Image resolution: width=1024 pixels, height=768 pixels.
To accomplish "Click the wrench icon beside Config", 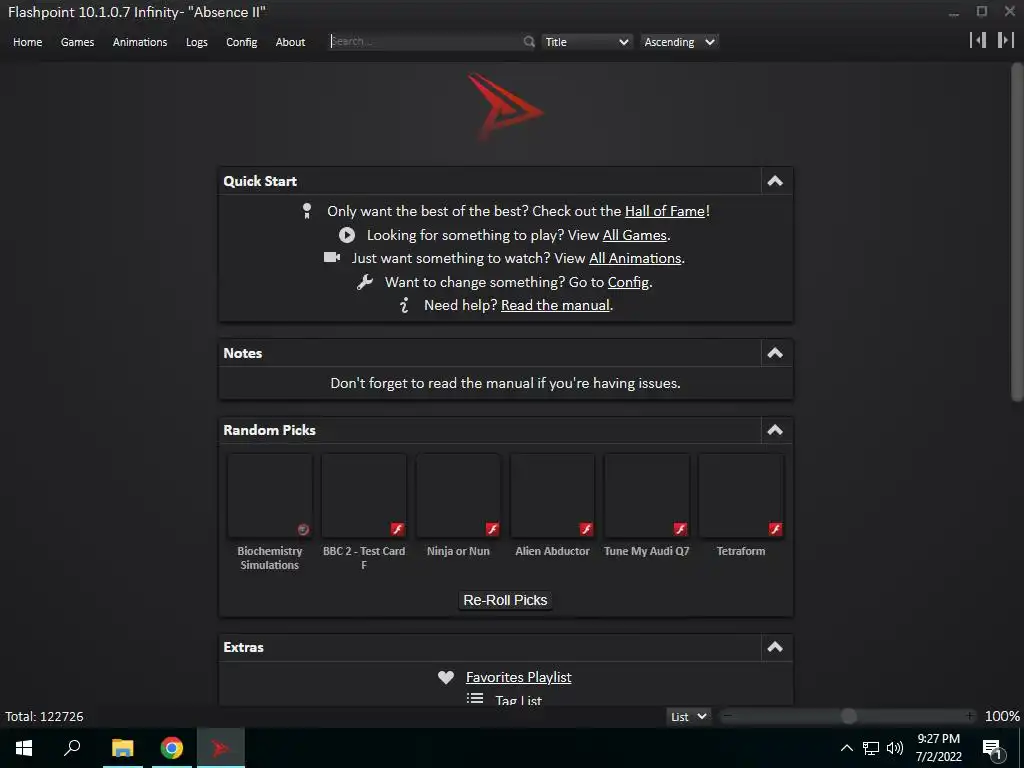I will click(x=365, y=281).
